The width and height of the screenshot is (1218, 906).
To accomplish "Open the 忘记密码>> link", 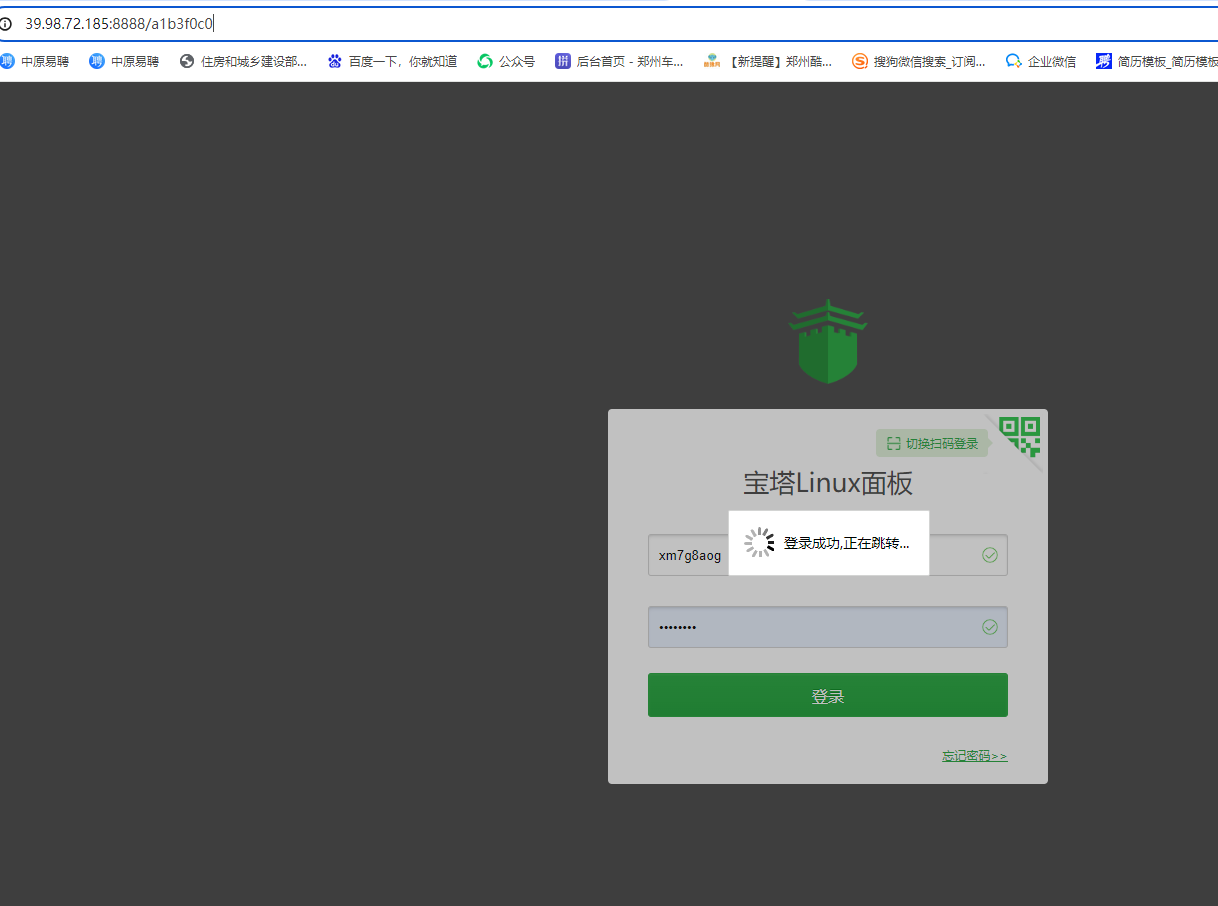I will (975, 756).
